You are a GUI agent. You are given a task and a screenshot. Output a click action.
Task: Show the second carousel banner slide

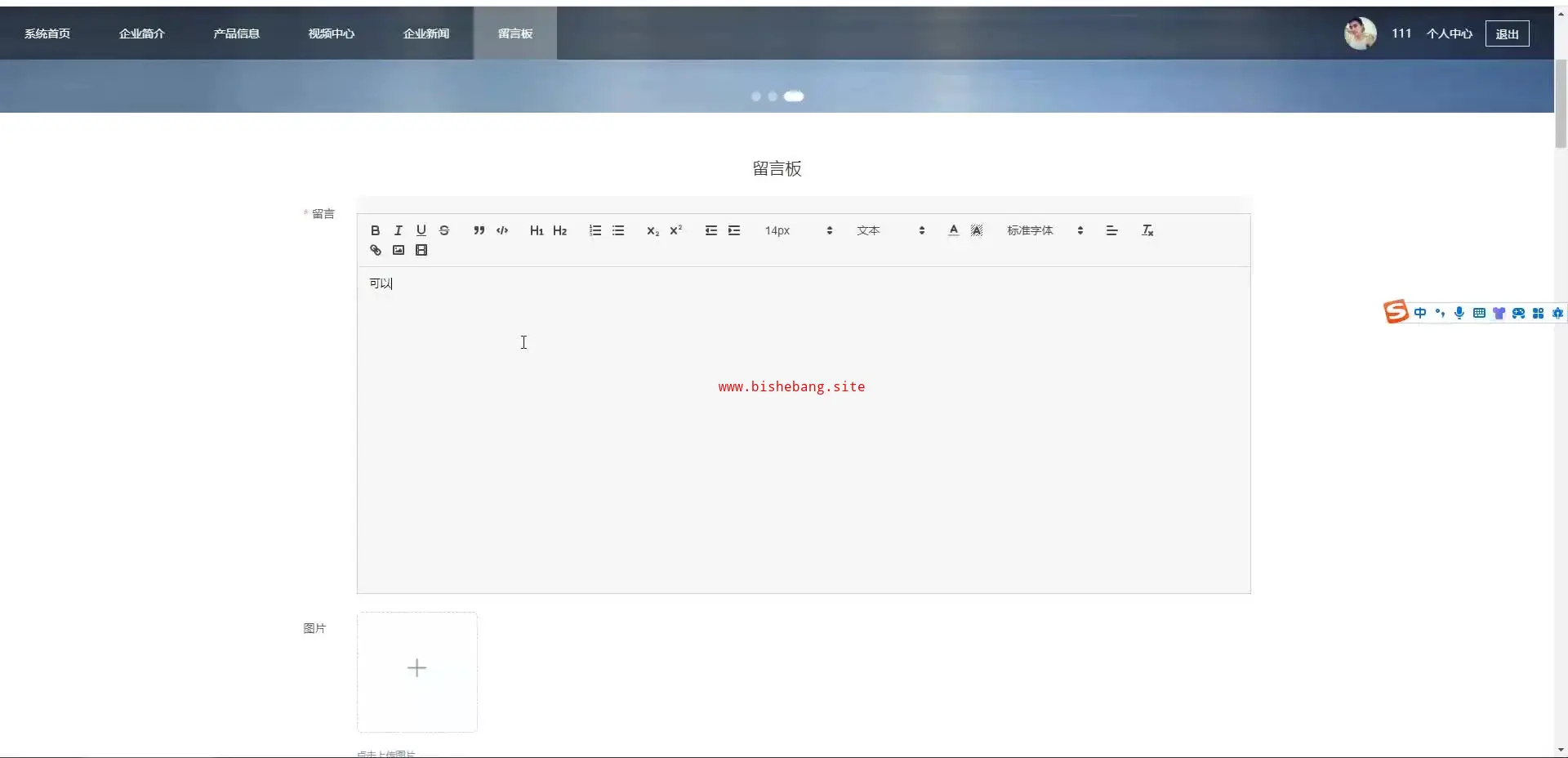[x=773, y=96]
